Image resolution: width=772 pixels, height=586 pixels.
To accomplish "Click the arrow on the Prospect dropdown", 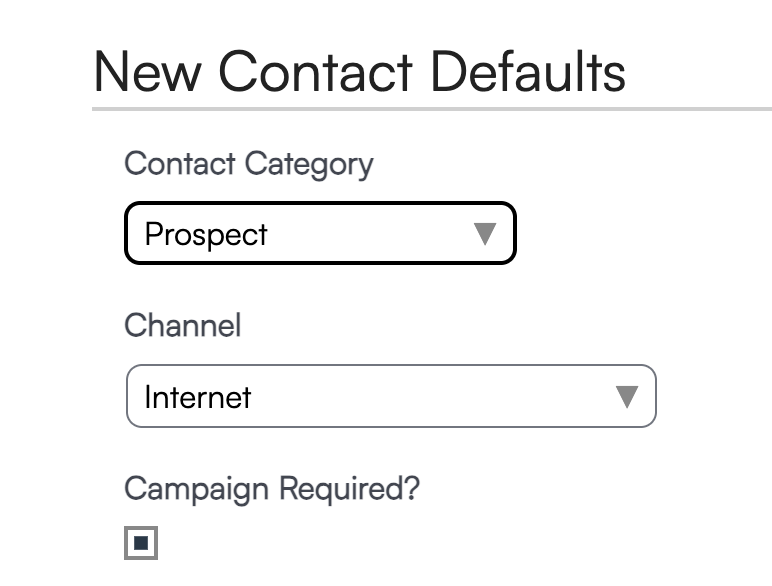I will (485, 234).
